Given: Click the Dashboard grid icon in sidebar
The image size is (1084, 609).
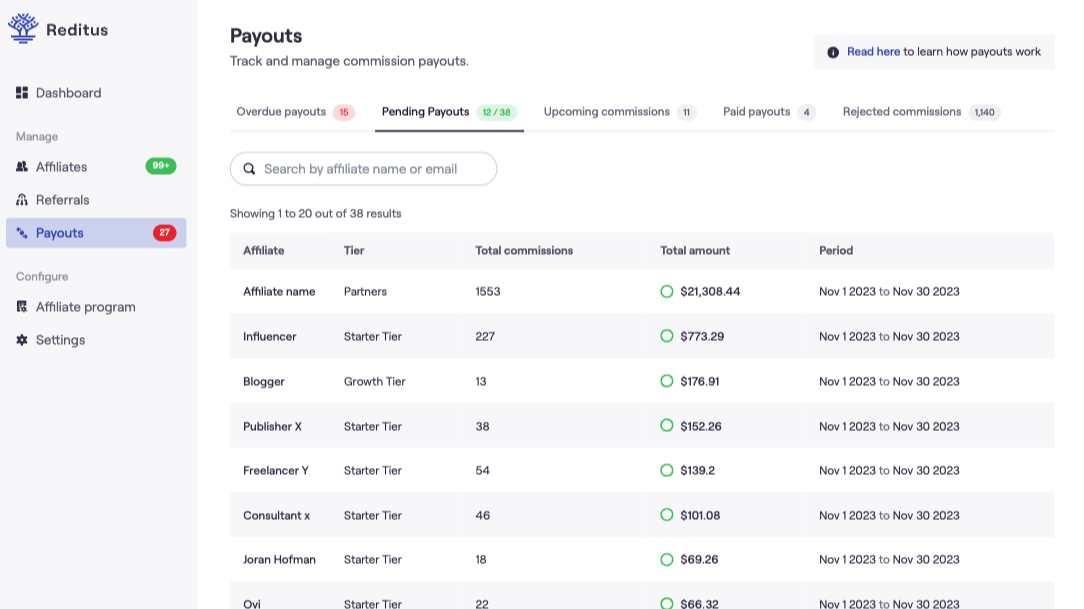Looking at the screenshot, I should pyautogui.click(x=22, y=93).
